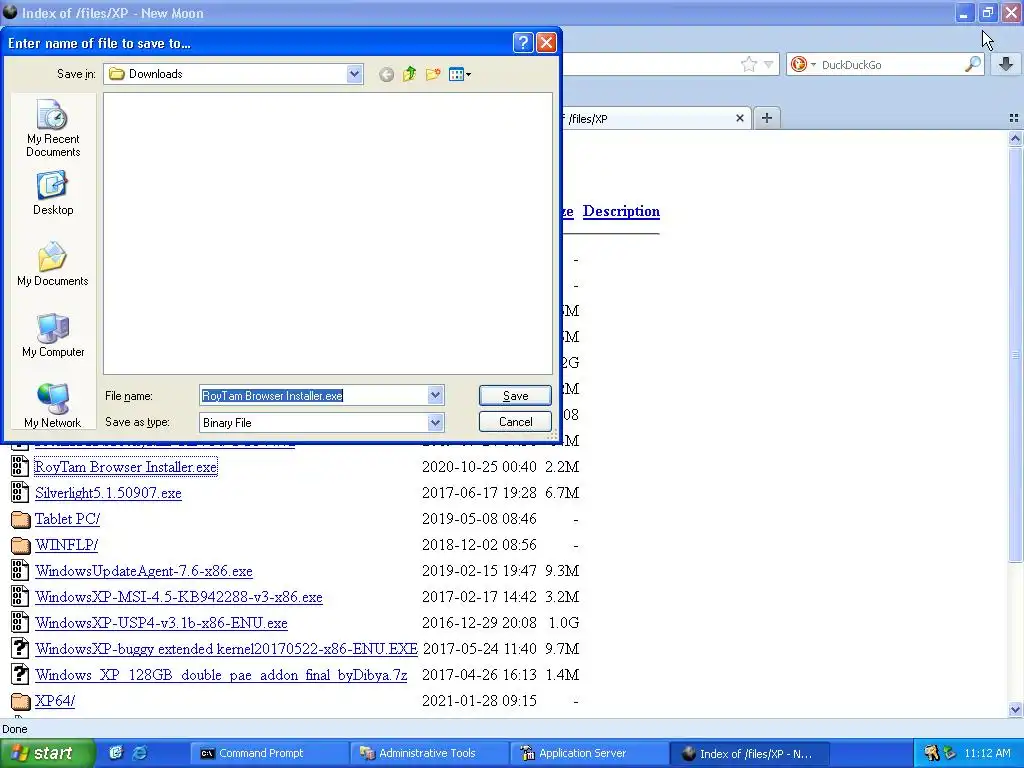Open the URL bar history dropdown arrow

769,64
